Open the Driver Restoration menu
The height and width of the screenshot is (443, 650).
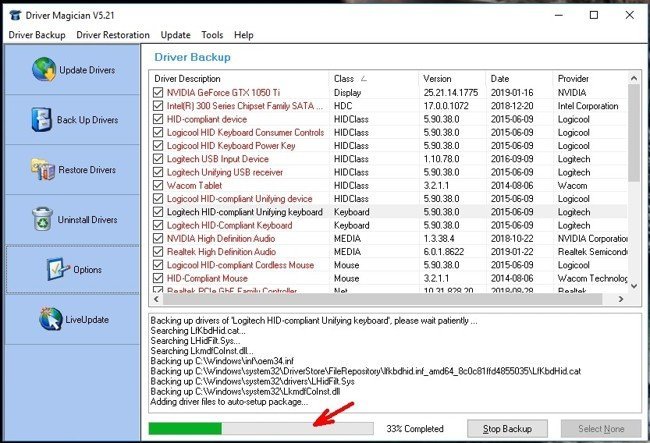pos(113,35)
